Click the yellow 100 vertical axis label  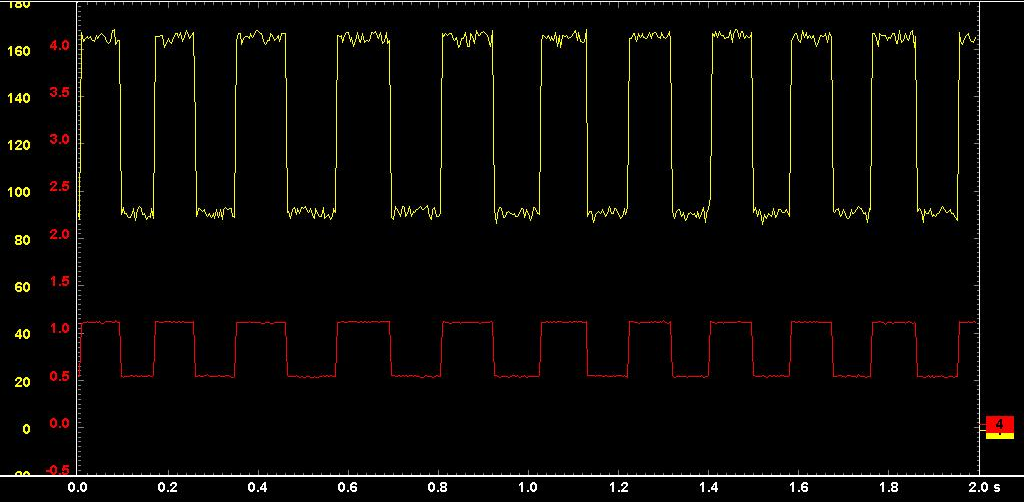19,192
